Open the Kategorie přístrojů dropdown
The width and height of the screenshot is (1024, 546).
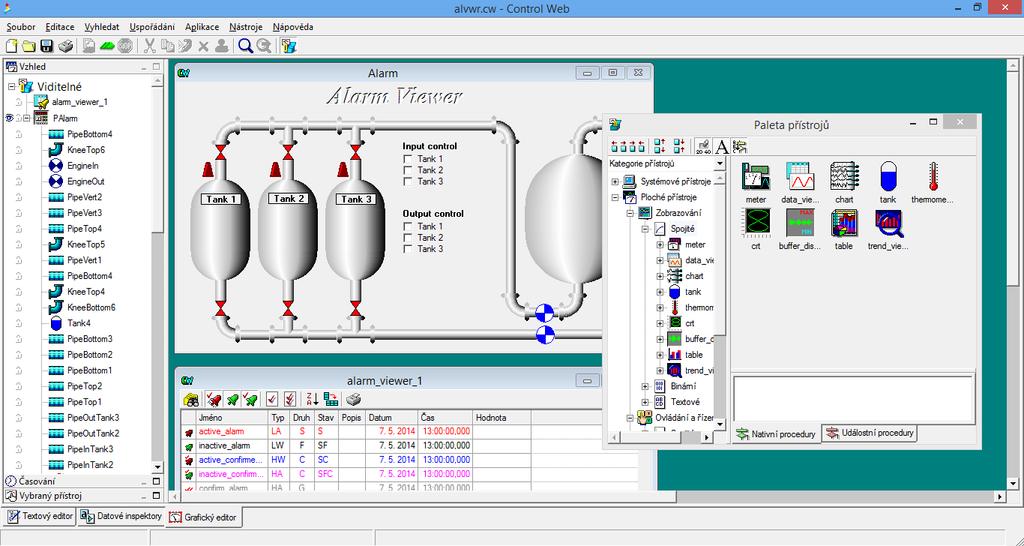(720, 164)
